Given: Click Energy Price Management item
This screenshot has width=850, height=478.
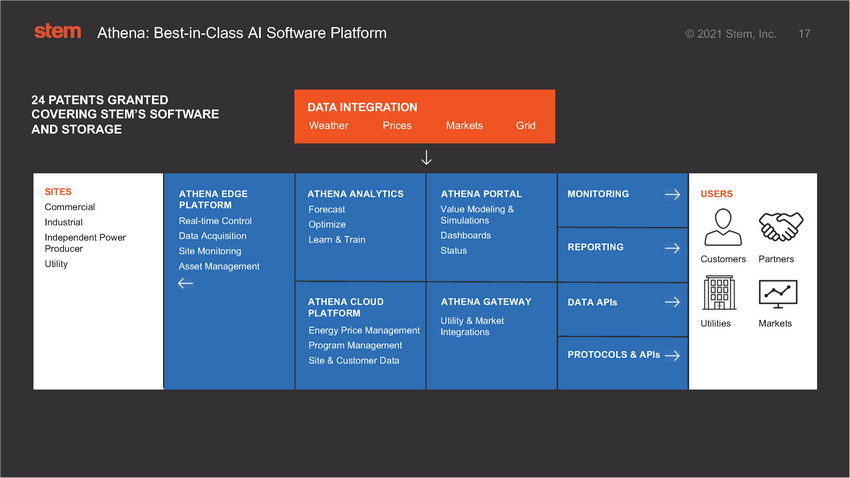Looking at the screenshot, I should pyautogui.click(x=364, y=330).
